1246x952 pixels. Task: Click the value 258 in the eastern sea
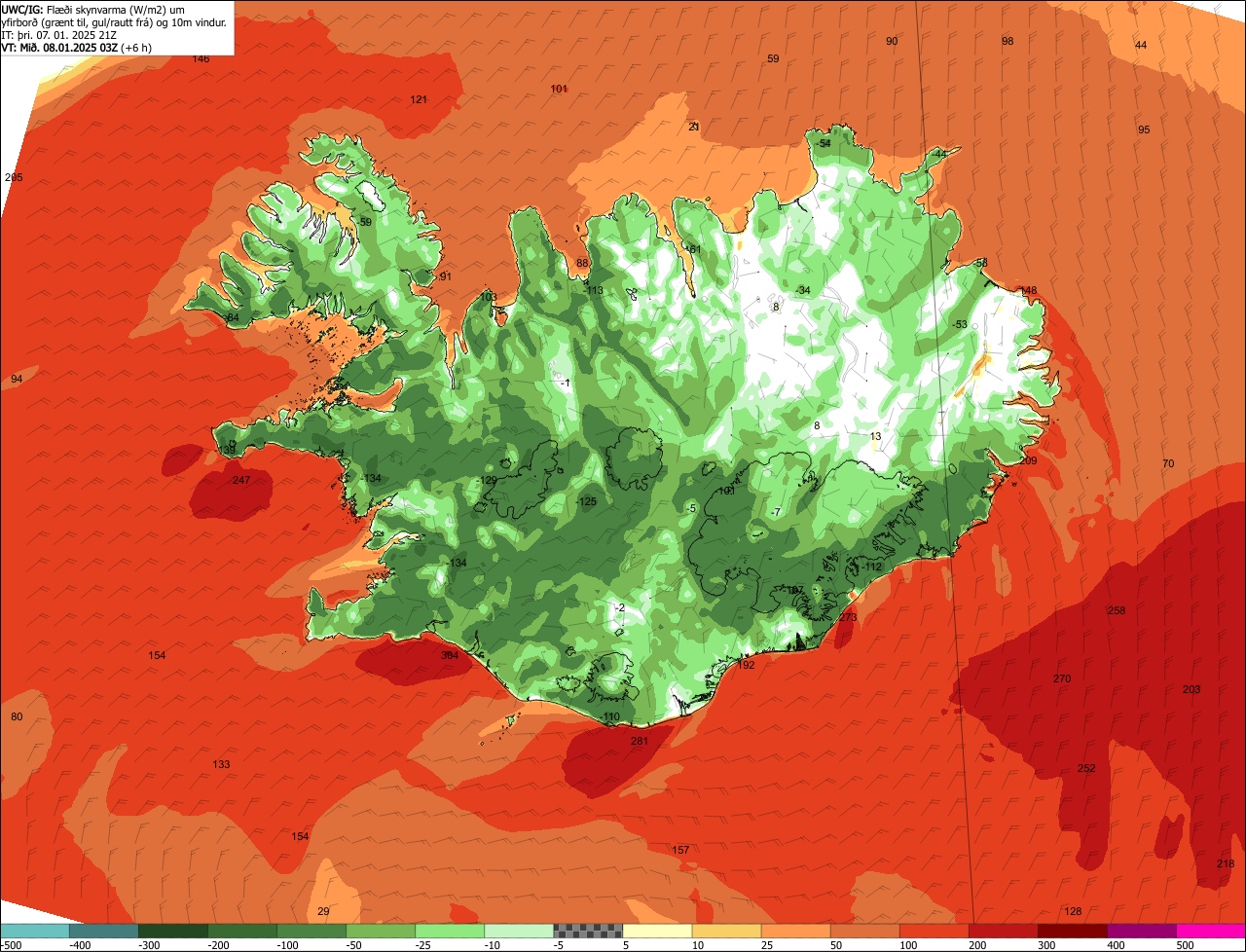[x=1117, y=610]
